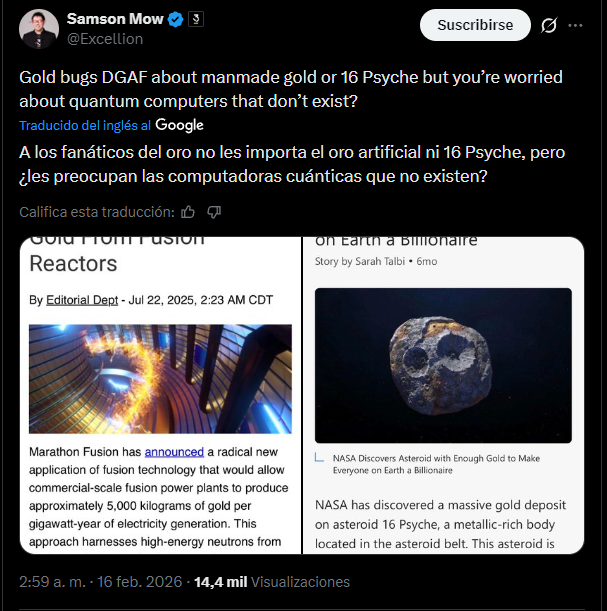Click the Google logo in the translation notice
607x611 pixels.
pos(180,125)
